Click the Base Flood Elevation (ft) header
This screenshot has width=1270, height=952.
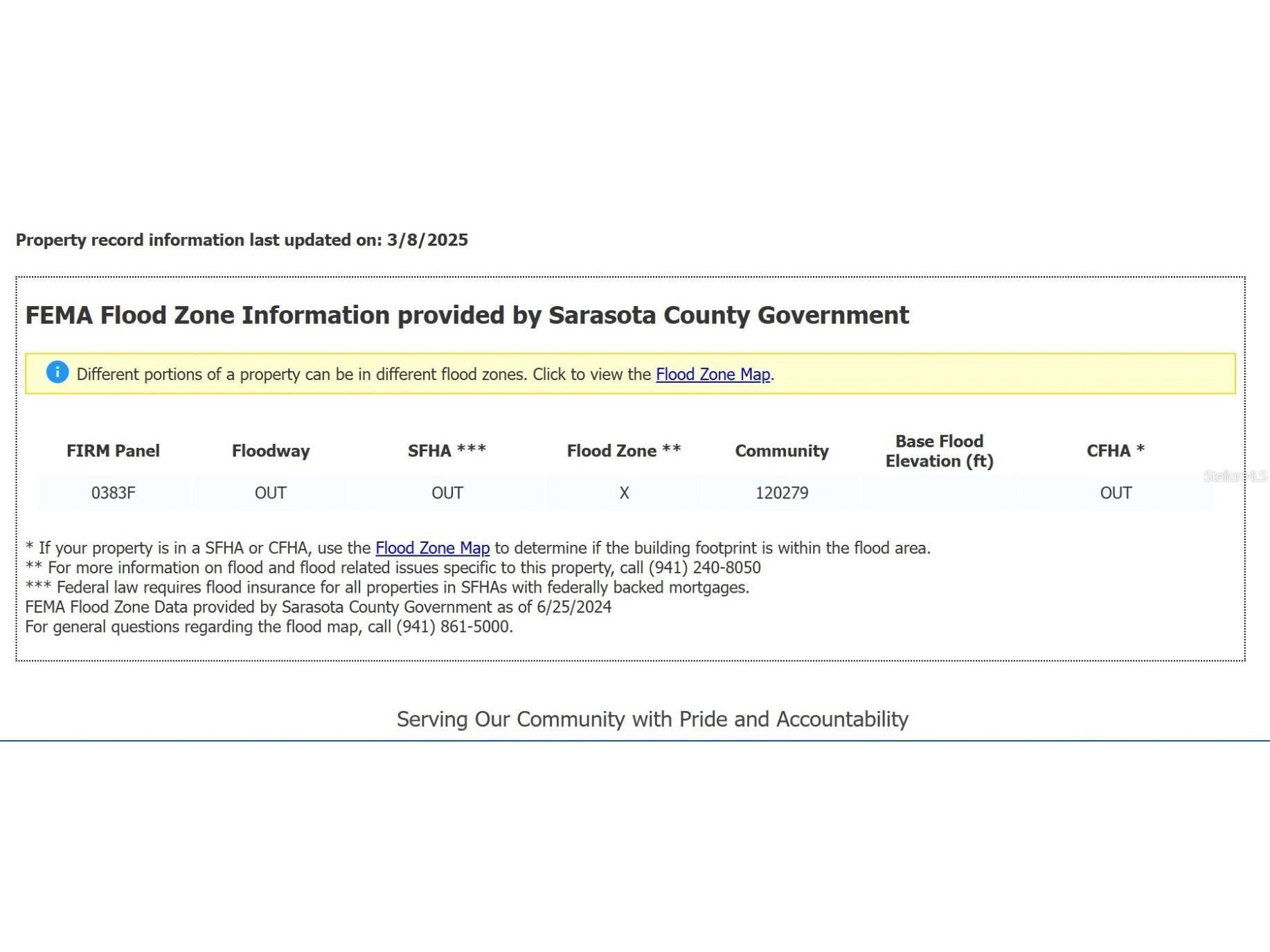(939, 451)
